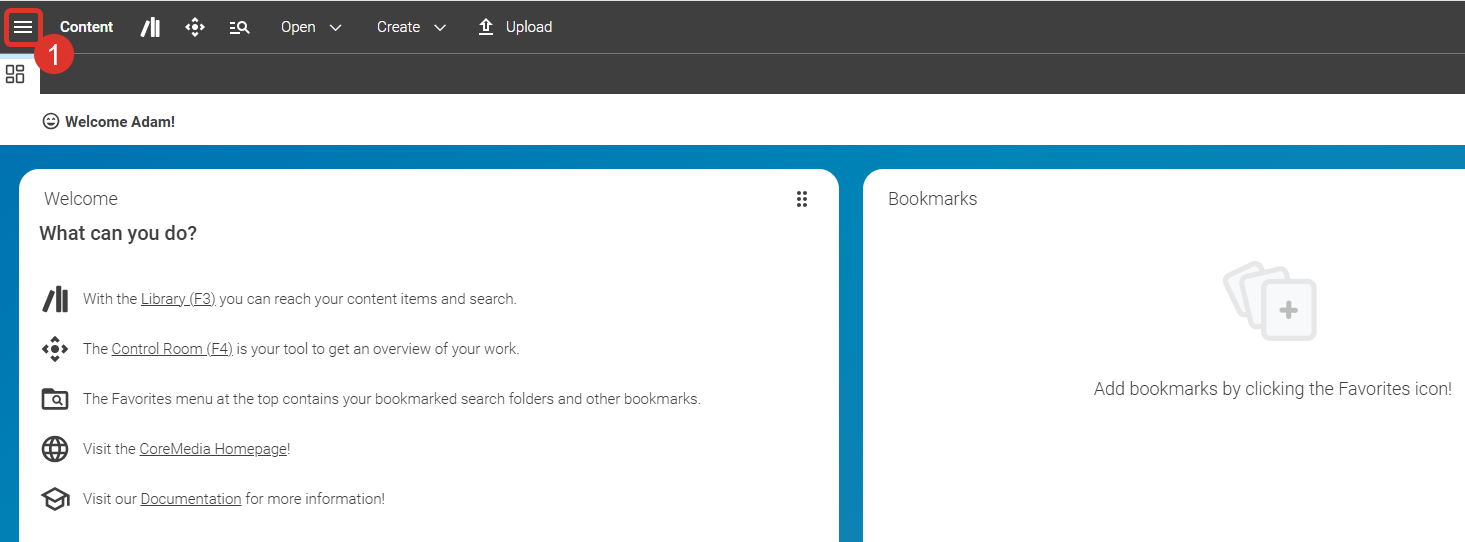
Task: Click the Control Room icon in Welcome widget
Action: click(55, 349)
